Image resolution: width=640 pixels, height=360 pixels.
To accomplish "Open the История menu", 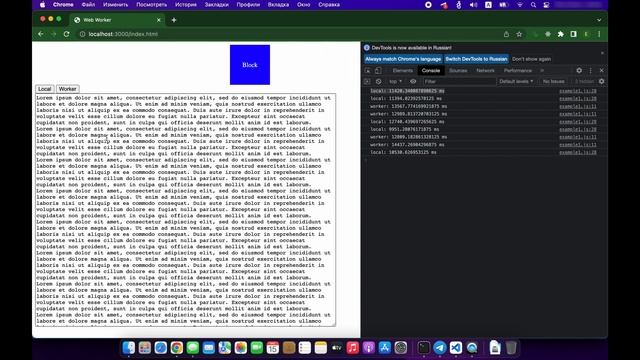I will (186, 5).
